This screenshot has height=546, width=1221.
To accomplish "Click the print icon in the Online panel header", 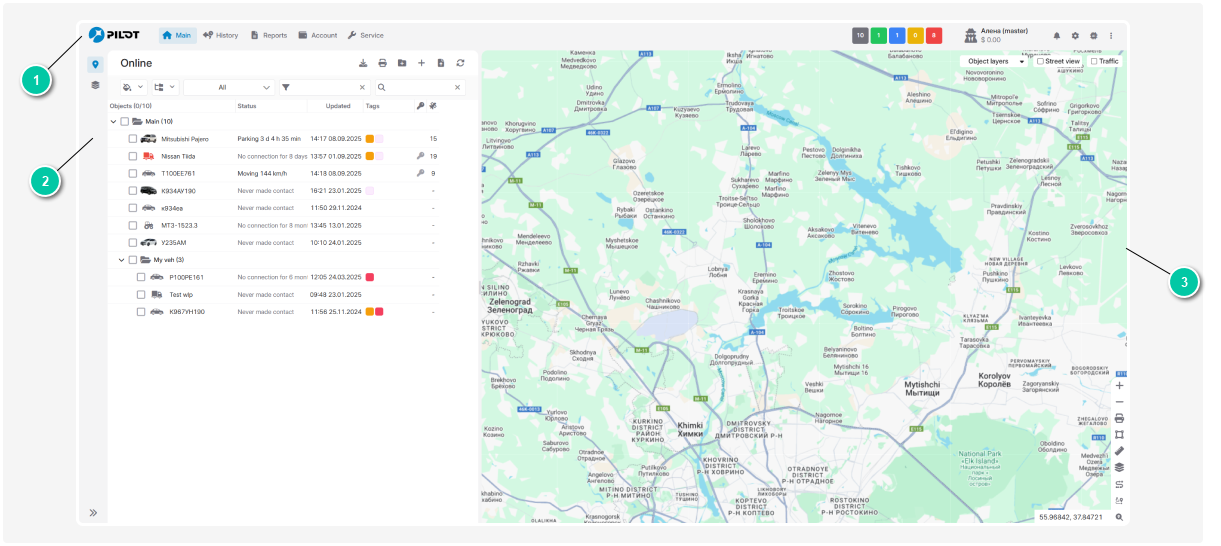I will (382, 63).
